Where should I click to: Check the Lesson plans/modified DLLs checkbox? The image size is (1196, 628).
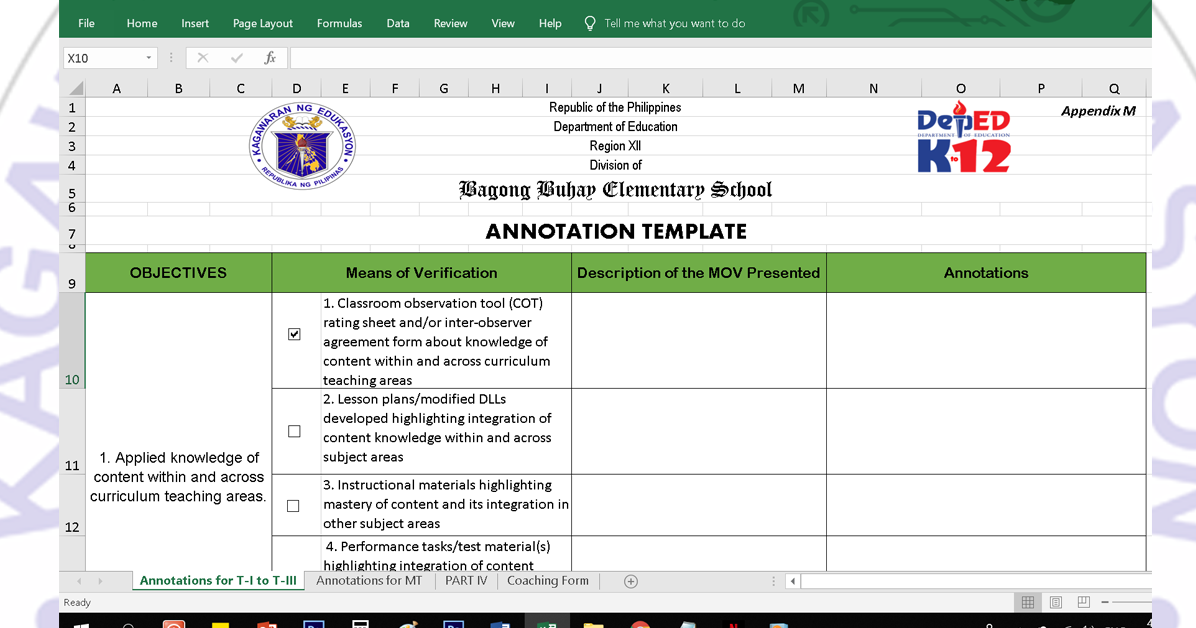tap(294, 430)
